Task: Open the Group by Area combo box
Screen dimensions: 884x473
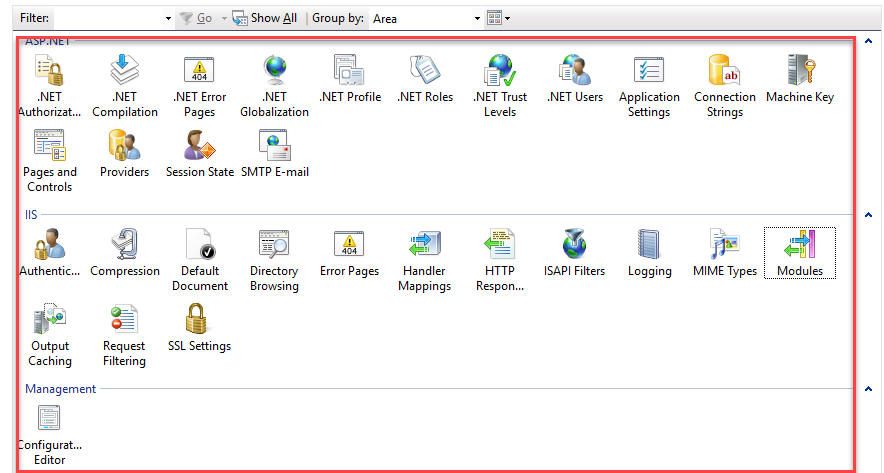Action: pos(426,19)
